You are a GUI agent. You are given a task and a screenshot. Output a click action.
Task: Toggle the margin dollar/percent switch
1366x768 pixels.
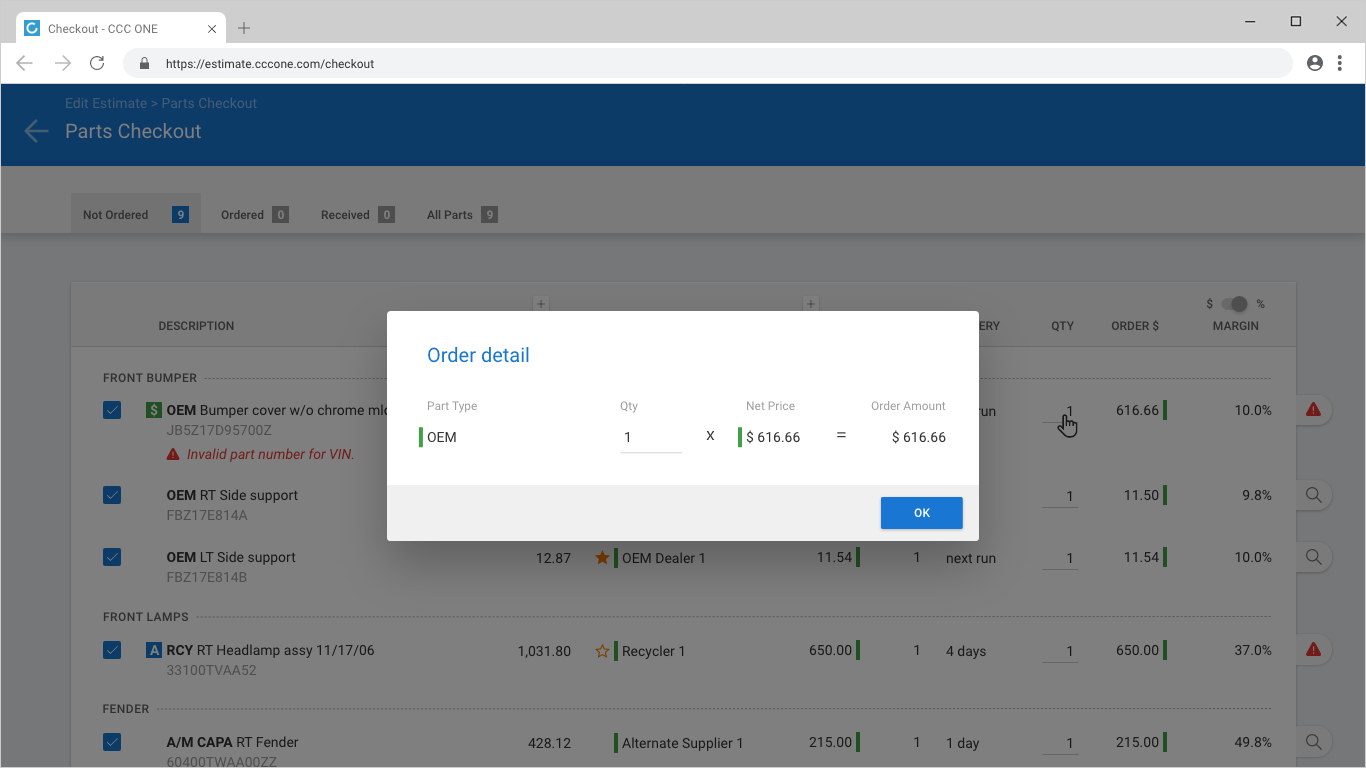click(x=1236, y=304)
